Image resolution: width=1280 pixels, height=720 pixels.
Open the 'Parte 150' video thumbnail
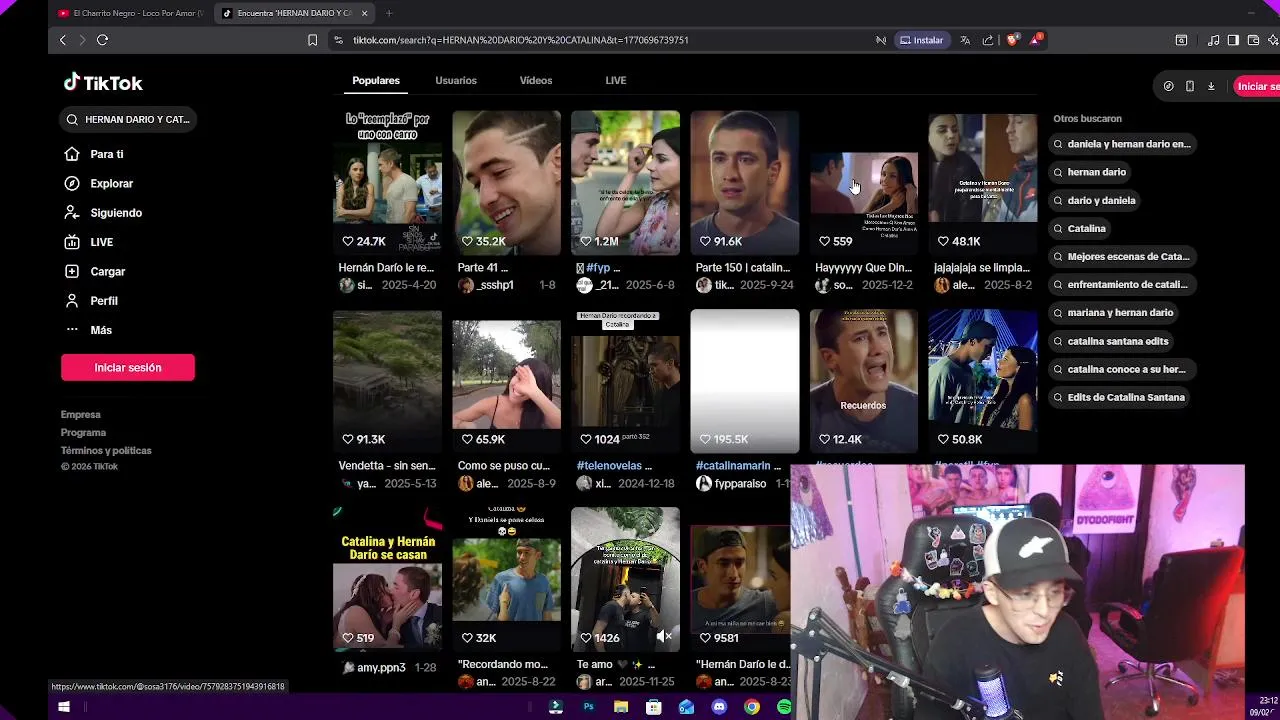click(x=744, y=182)
